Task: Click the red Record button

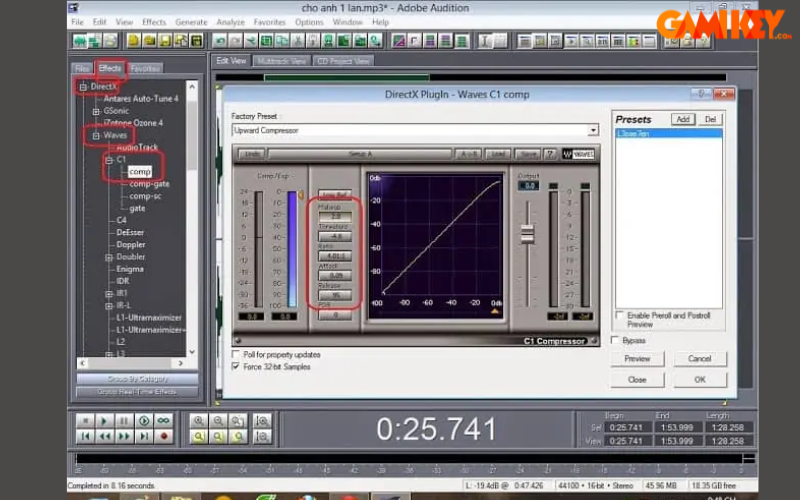Action: click(x=164, y=436)
